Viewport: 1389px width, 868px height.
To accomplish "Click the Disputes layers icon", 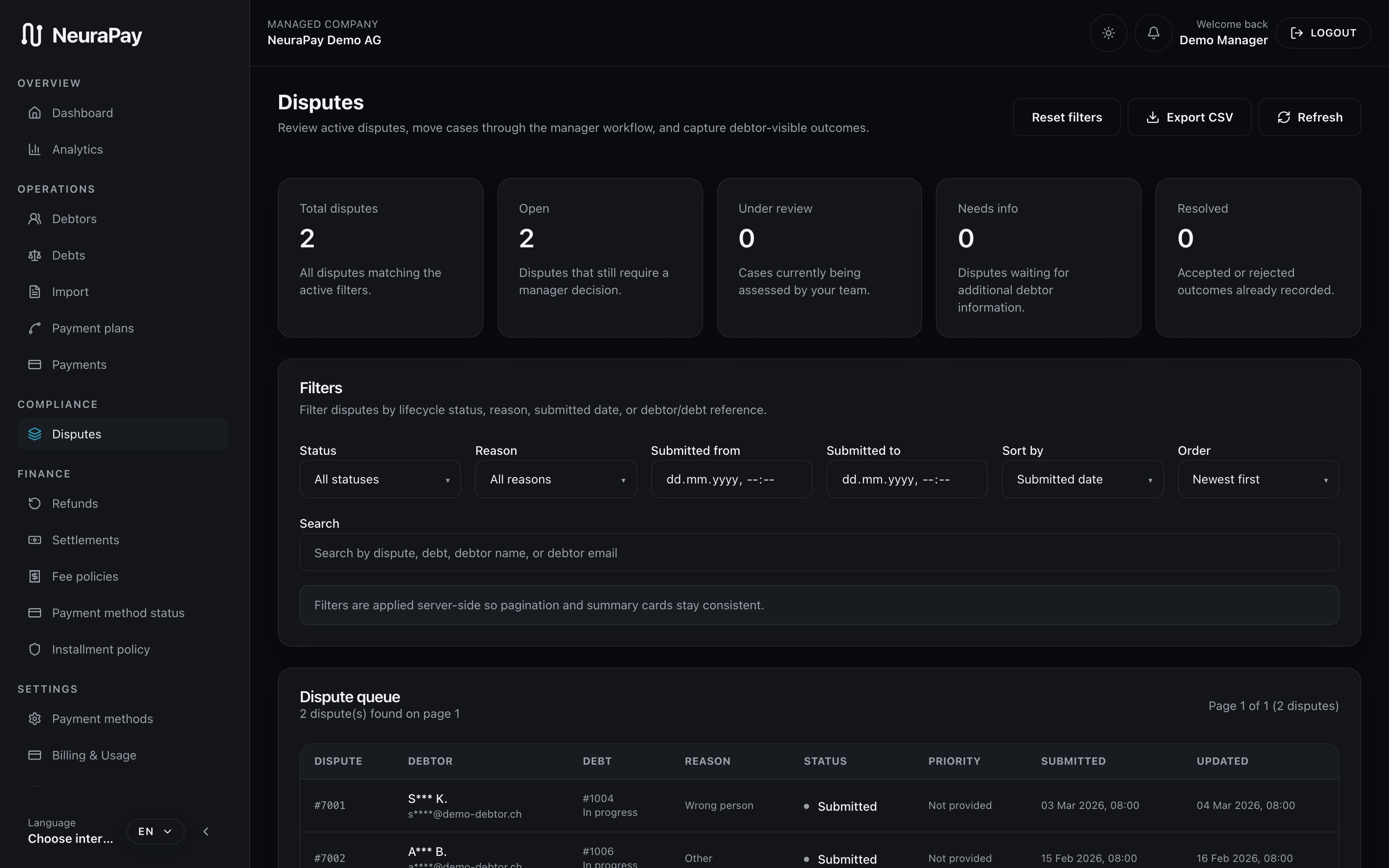I will pos(34,434).
